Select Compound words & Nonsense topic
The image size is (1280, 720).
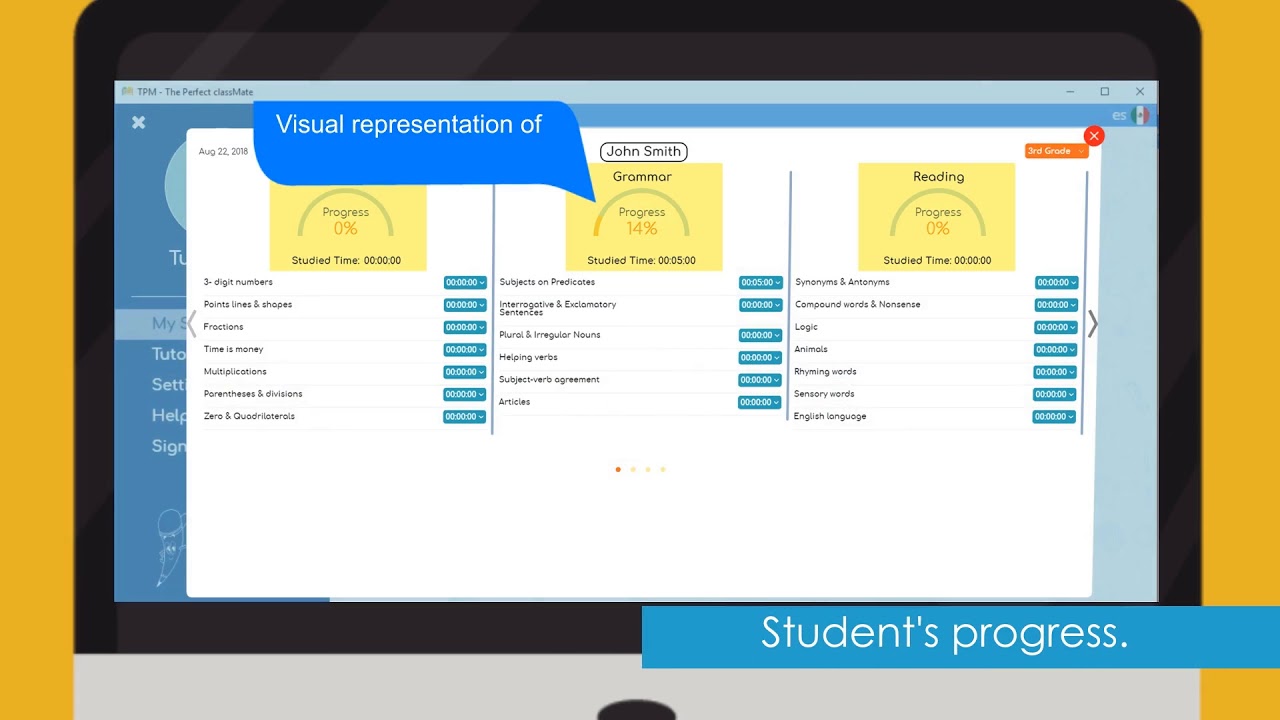pos(858,305)
